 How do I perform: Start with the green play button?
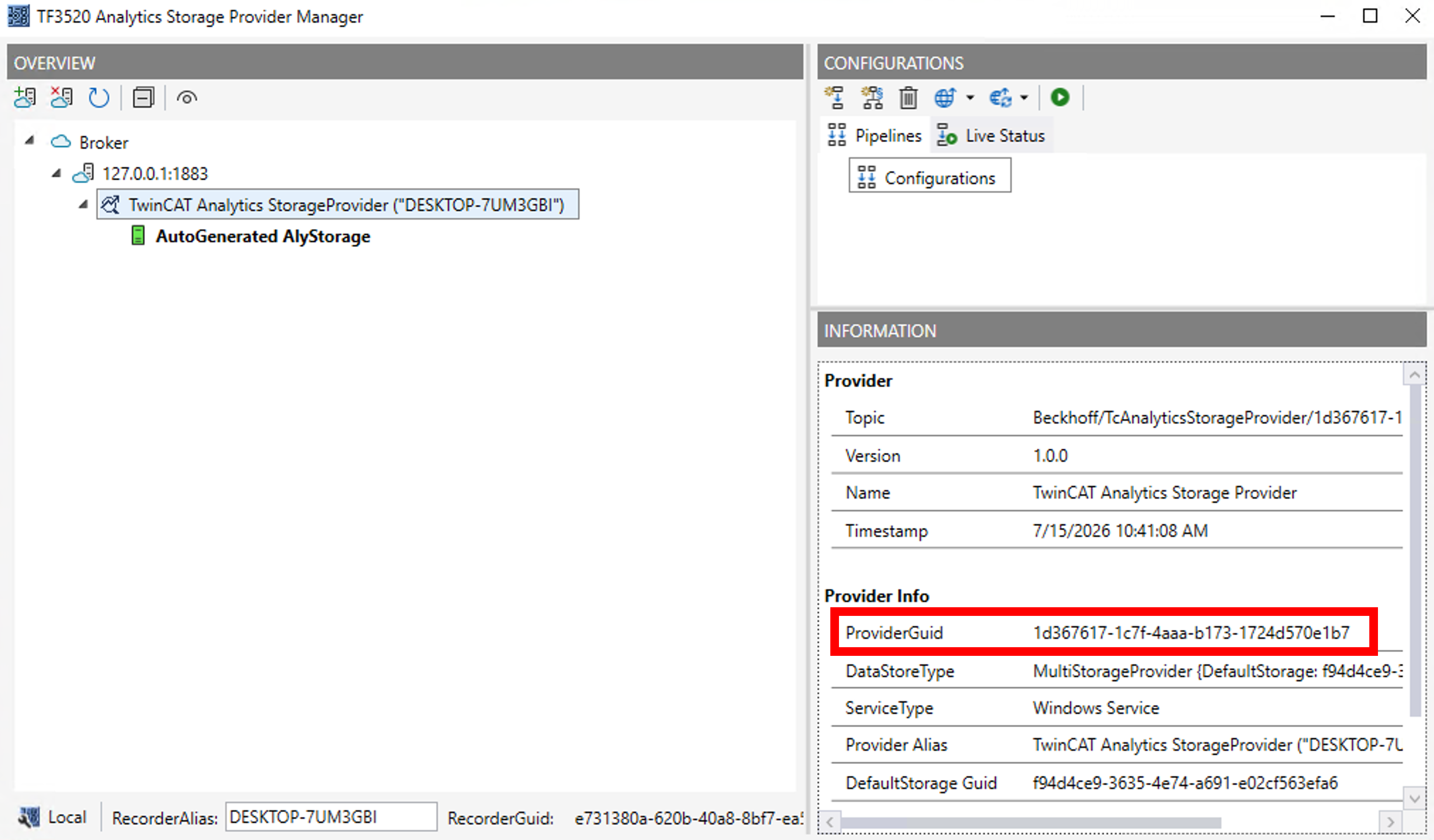coord(1059,97)
